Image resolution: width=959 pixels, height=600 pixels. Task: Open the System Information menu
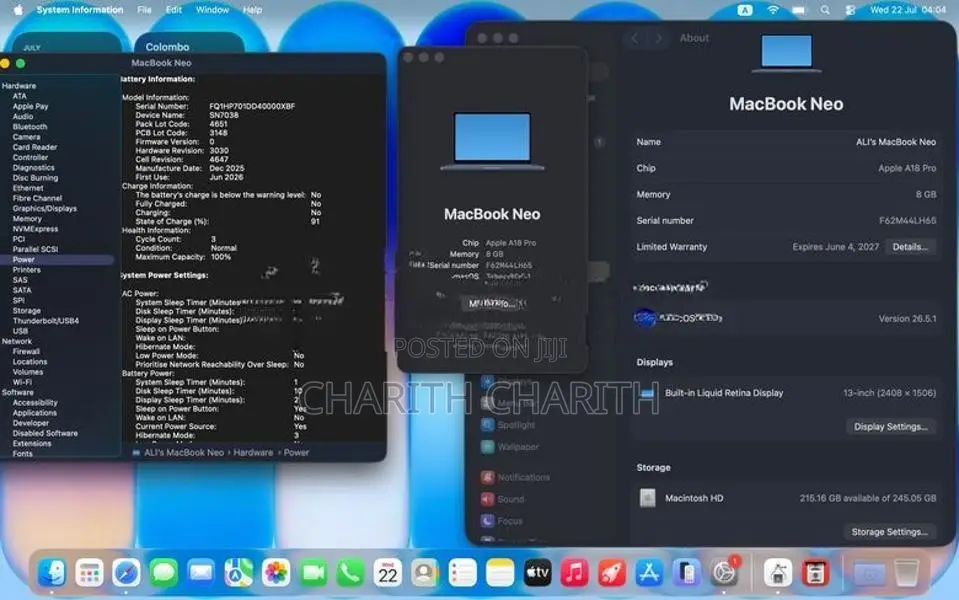pyautogui.click(x=80, y=10)
